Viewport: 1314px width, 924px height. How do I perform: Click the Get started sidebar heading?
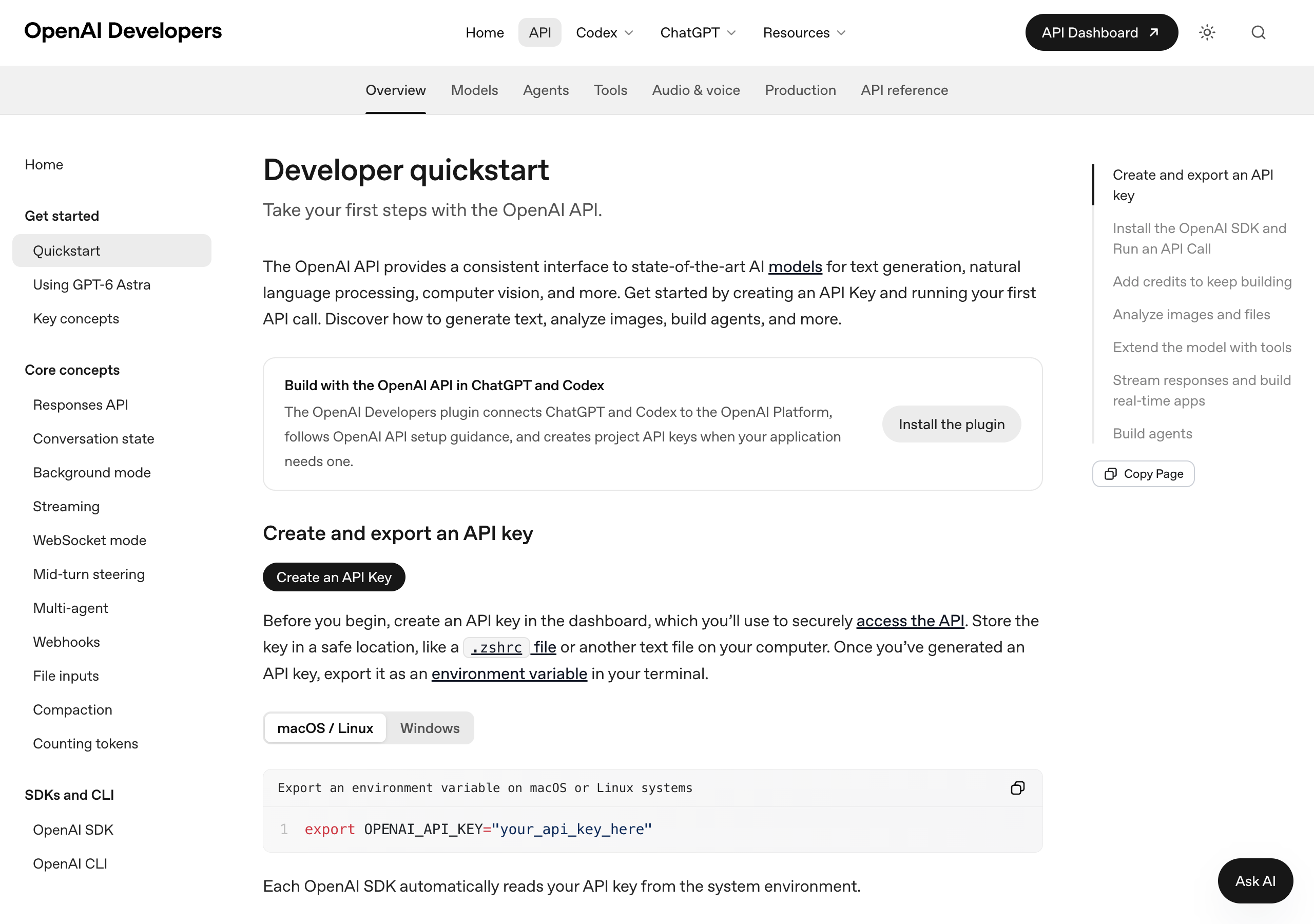(62, 216)
